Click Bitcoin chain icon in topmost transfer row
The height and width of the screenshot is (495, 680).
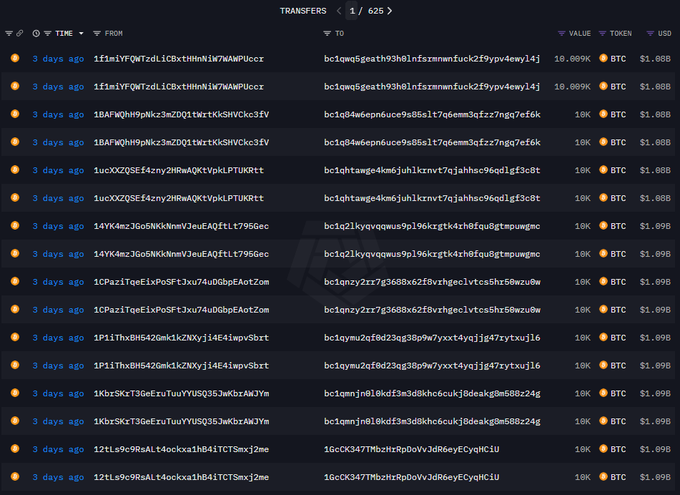[15, 58]
